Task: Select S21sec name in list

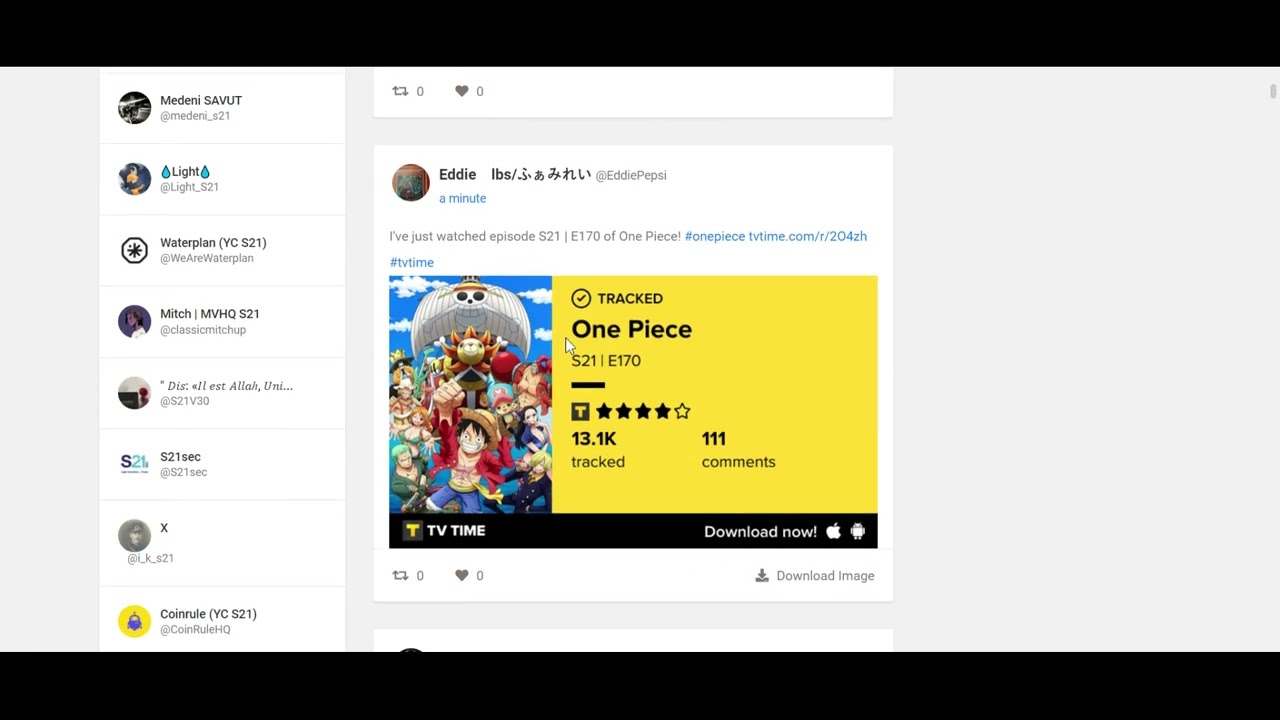Action: click(x=180, y=457)
